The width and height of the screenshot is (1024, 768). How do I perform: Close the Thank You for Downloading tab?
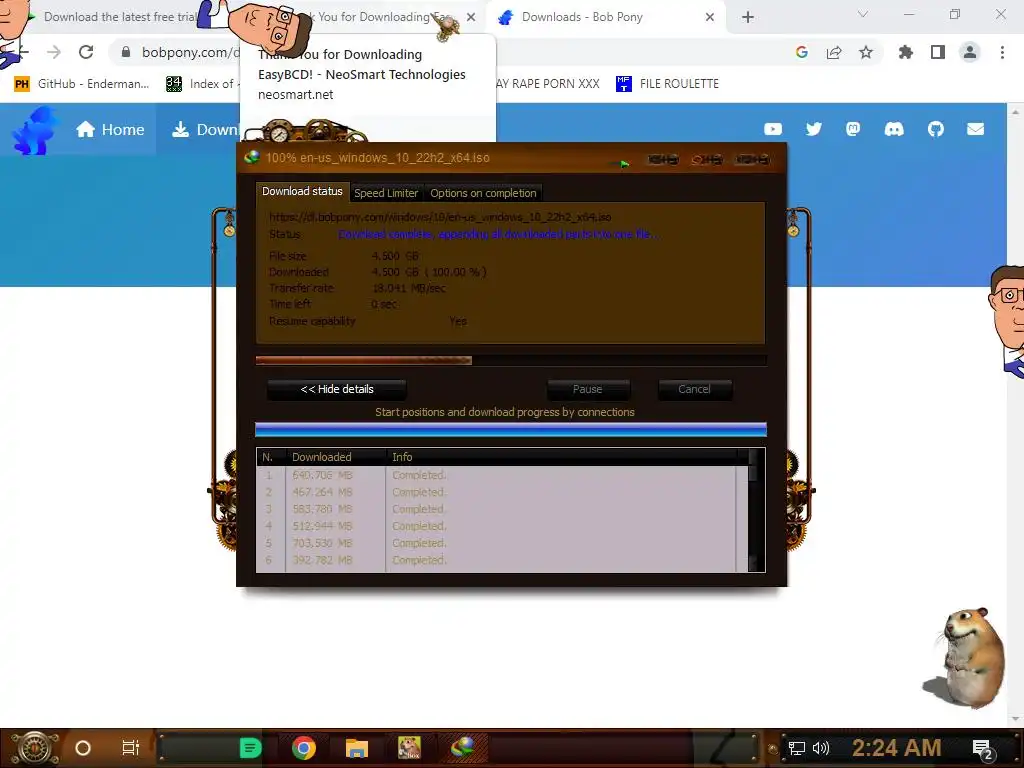coord(471,17)
